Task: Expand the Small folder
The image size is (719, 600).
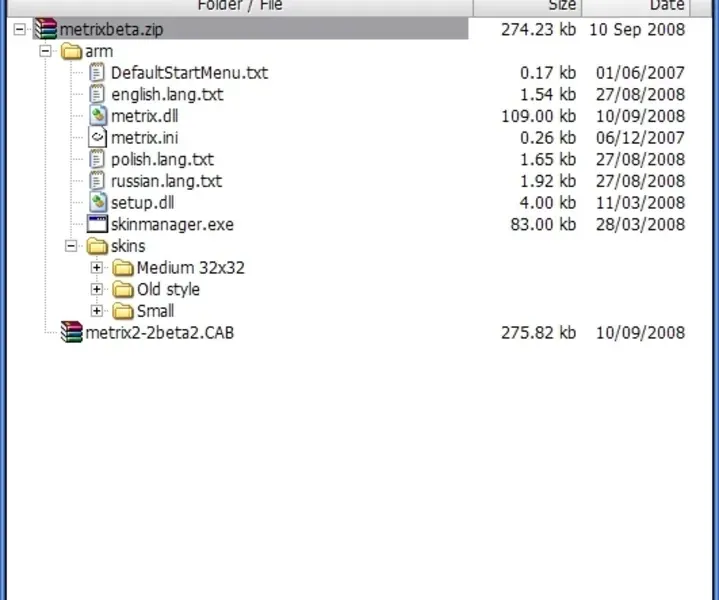Action: [97, 311]
